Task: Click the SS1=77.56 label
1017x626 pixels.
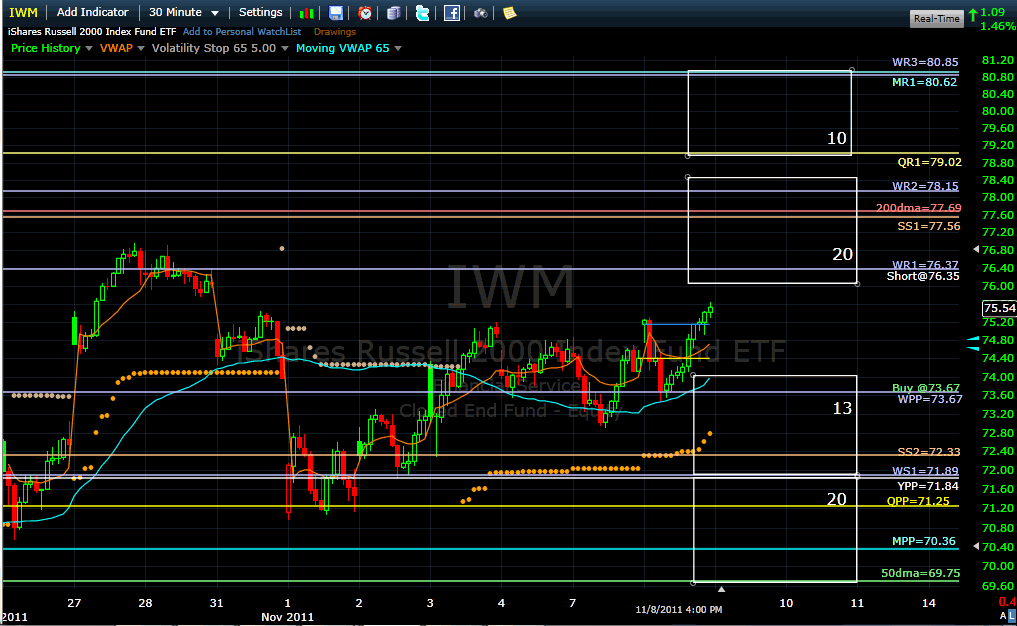Action: 929,226
